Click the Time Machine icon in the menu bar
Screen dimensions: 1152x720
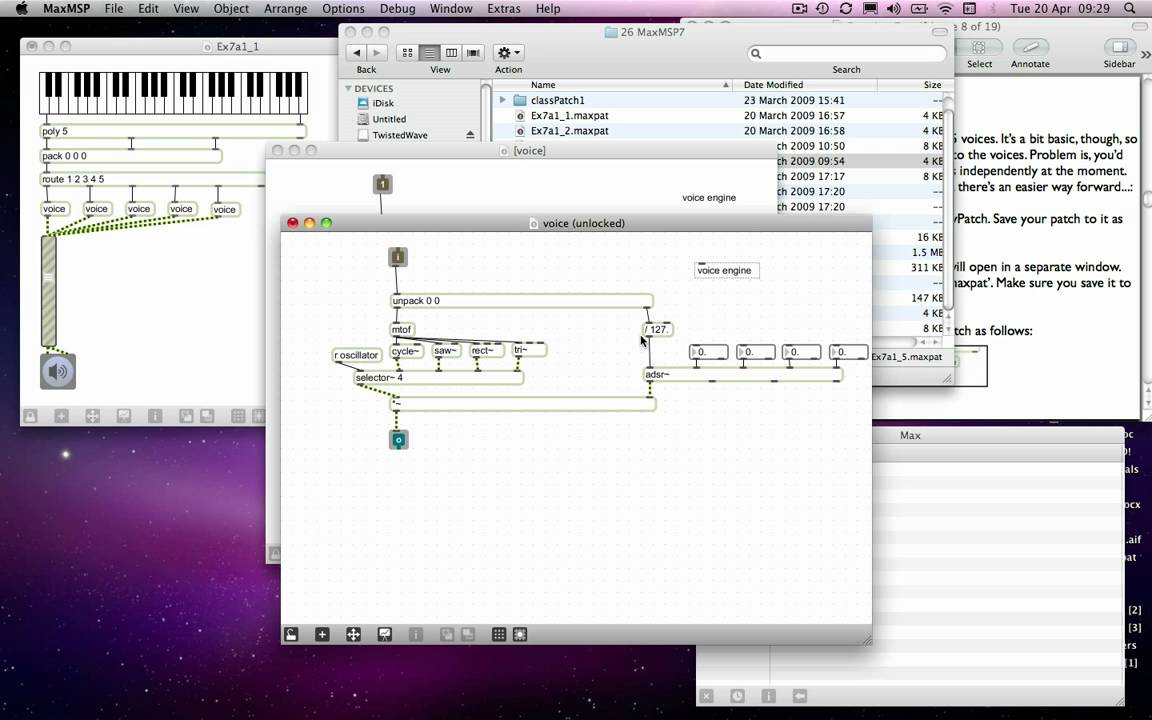tap(822, 9)
